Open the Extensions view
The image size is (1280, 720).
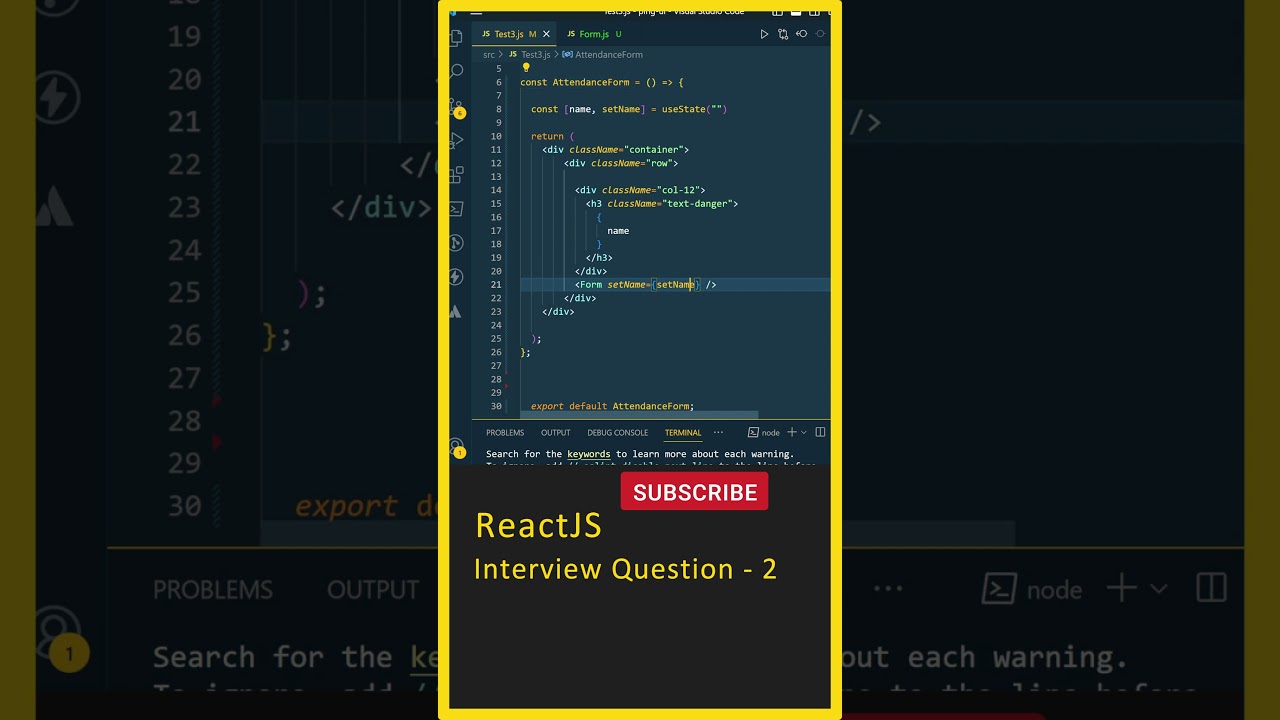[x=456, y=174]
